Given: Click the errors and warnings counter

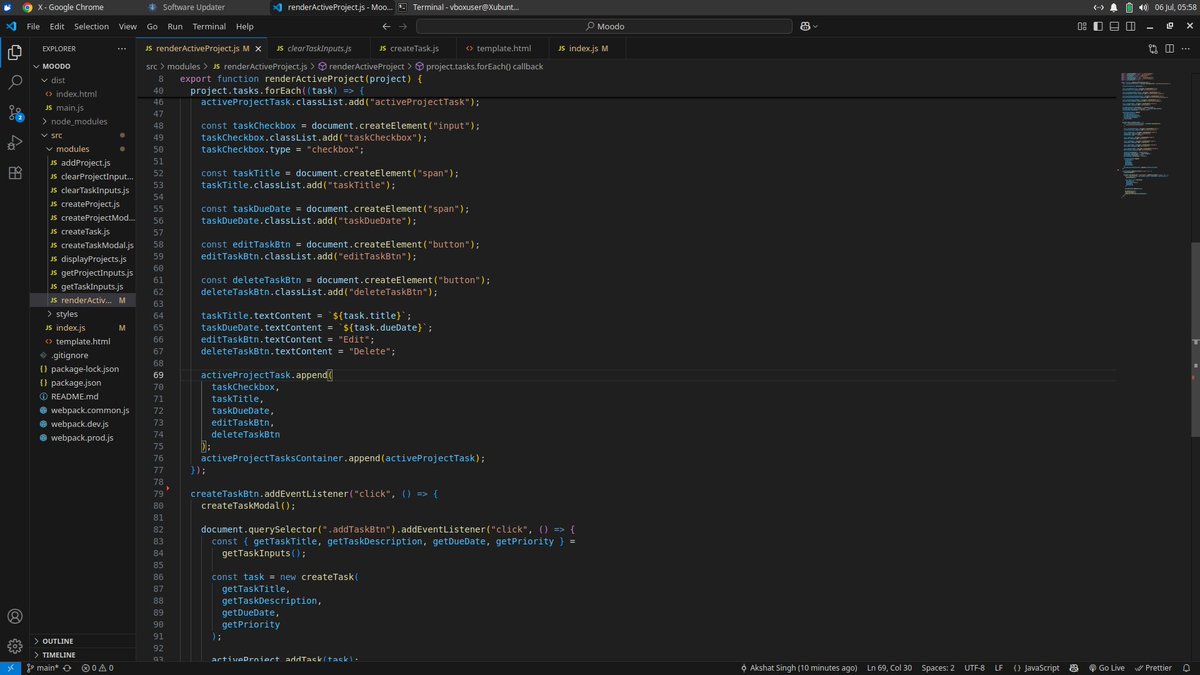Looking at the screenshot, I should tap(97, 667).
